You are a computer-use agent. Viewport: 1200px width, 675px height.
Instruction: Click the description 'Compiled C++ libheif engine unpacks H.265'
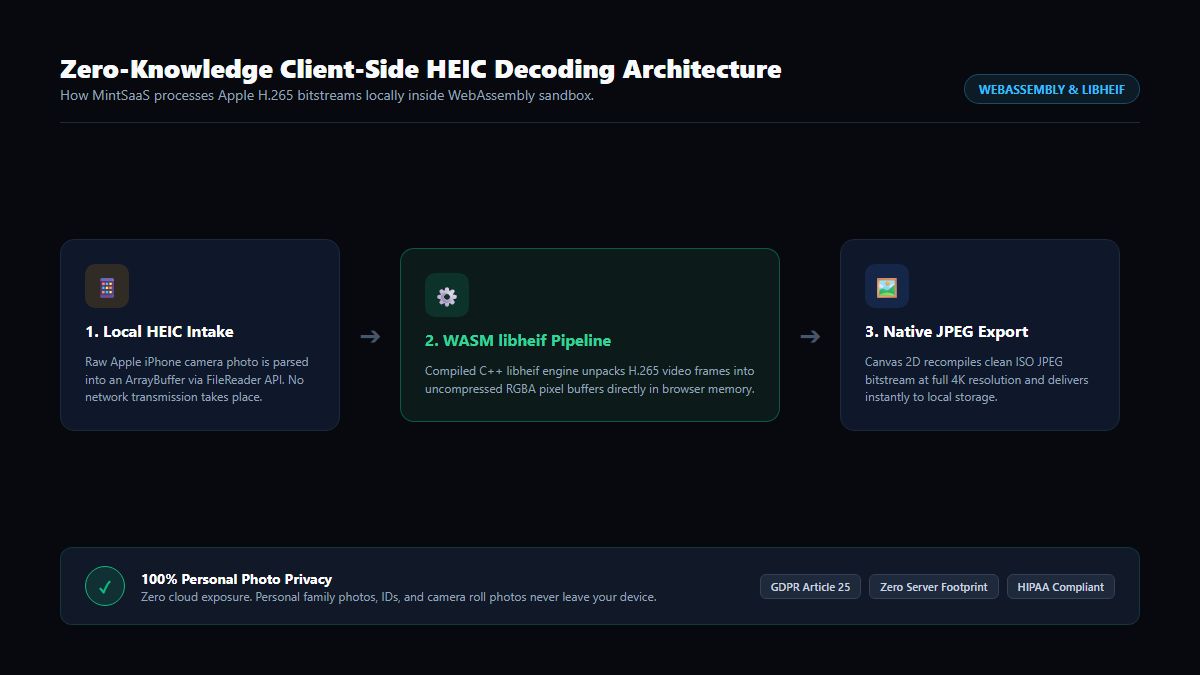tap(590, 380)
